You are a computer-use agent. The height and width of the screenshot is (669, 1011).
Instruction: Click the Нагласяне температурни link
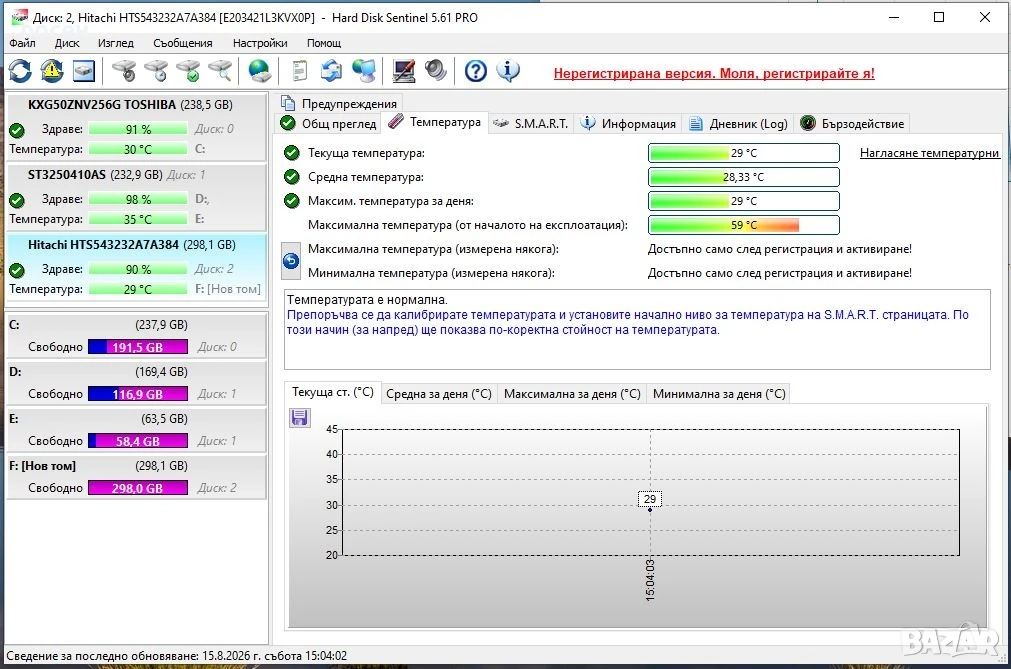pyautogui.click(x=929, y=153)
